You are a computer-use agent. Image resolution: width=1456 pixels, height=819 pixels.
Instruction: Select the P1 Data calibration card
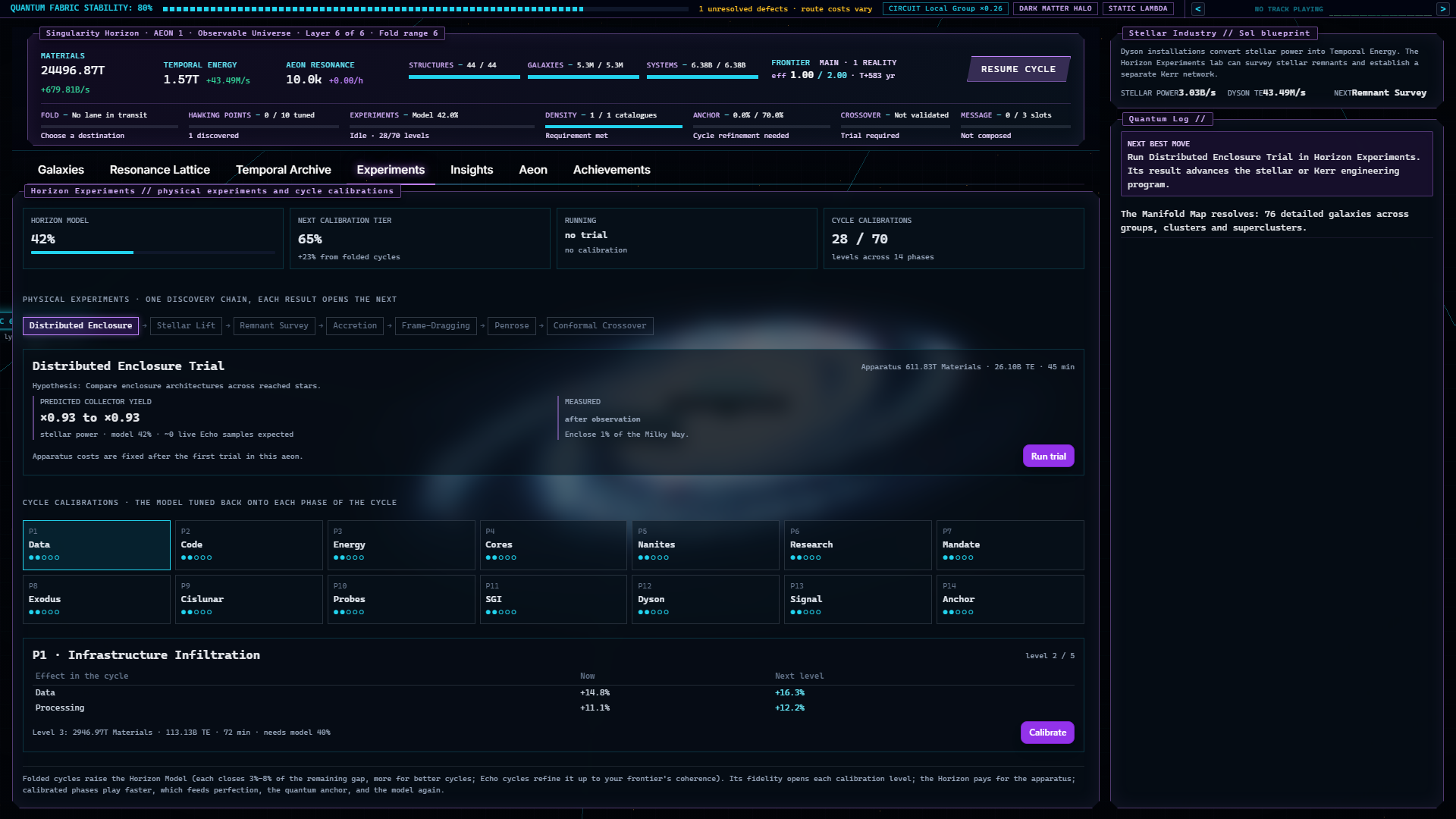coord(96,545)
